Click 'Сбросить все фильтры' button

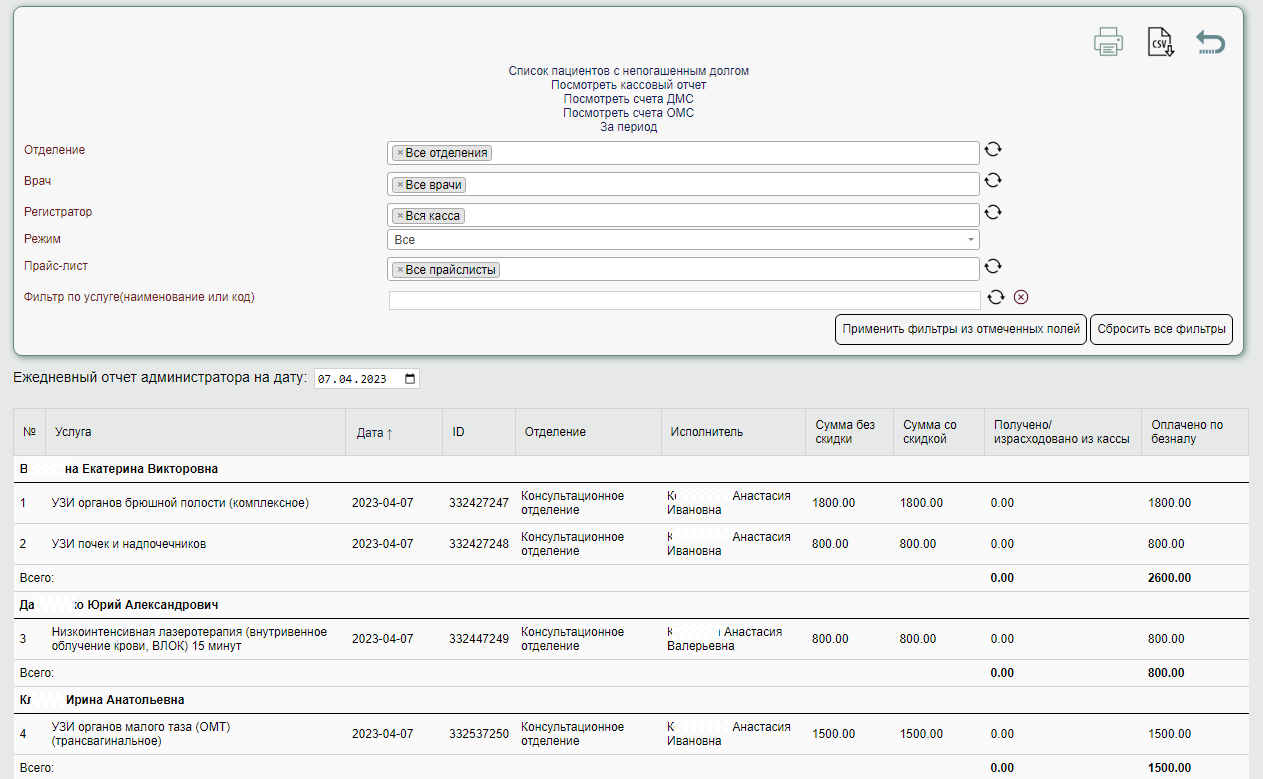coord(1161,329)
